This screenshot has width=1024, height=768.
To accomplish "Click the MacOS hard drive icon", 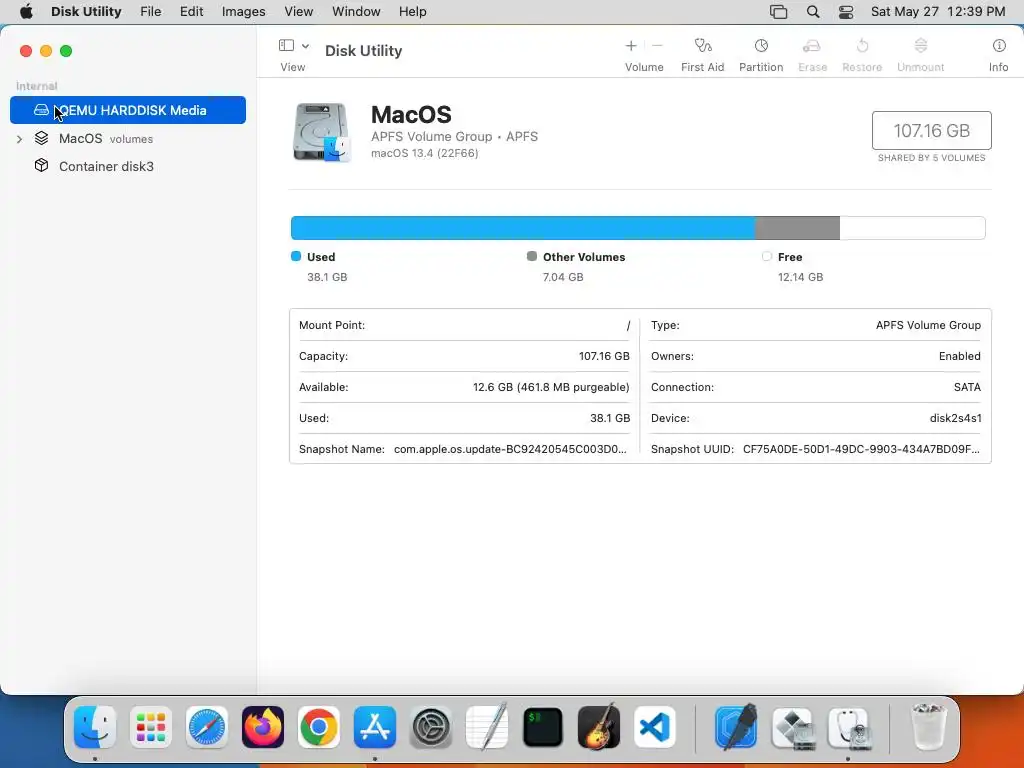I will (321, 132).
